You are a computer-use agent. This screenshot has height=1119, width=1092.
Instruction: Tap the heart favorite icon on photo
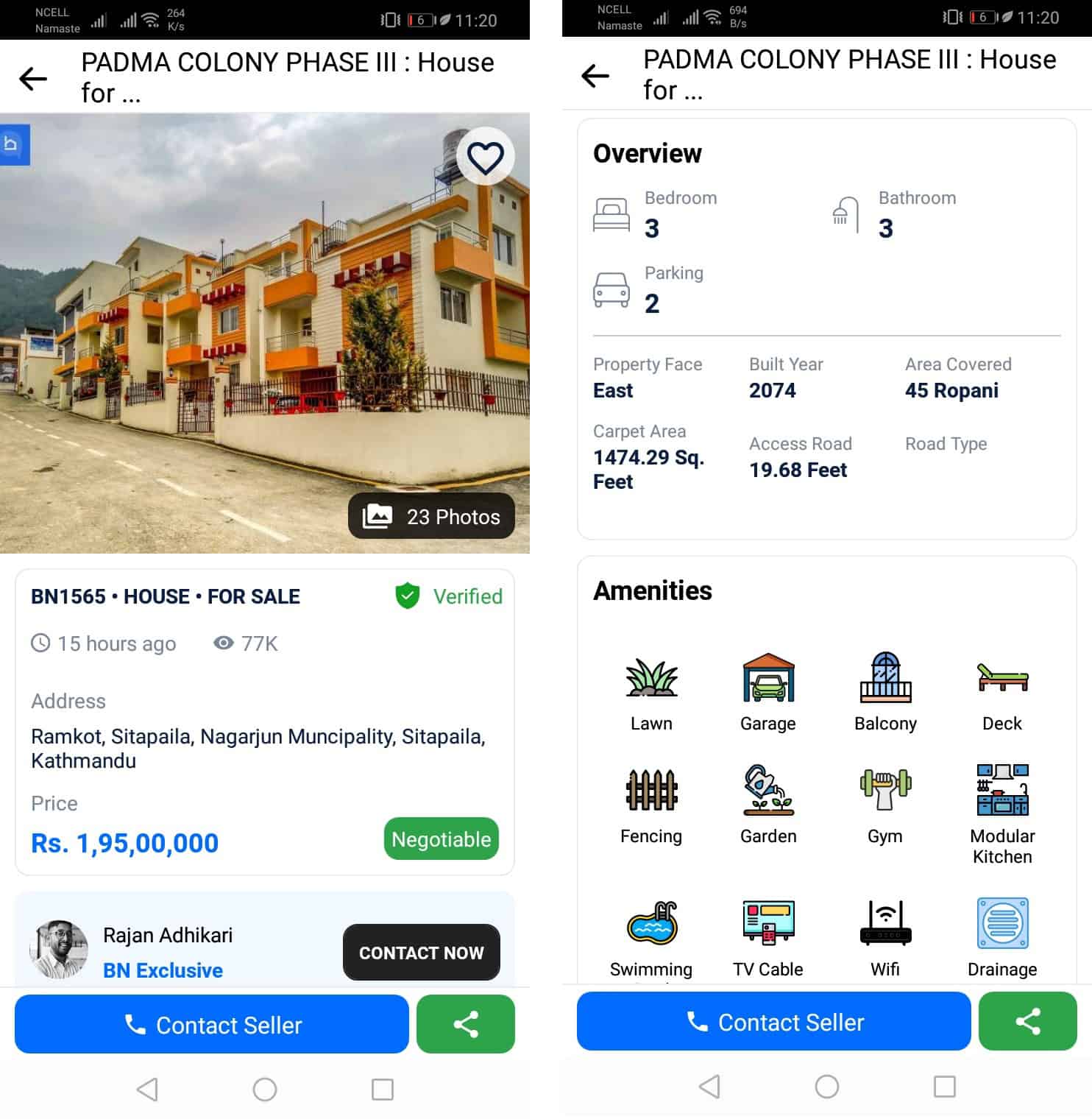(x=485, y=157)
